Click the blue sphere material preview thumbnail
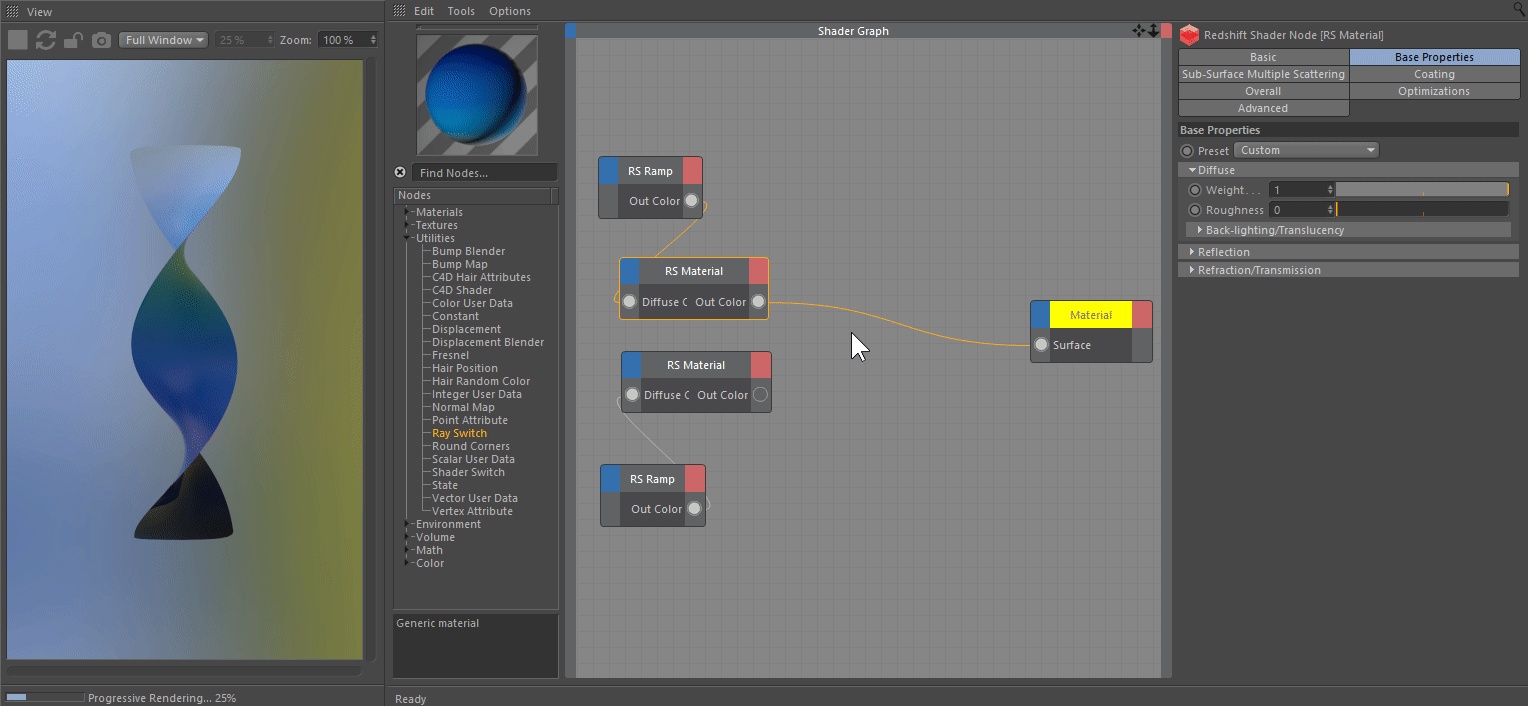 click(477, 95)
